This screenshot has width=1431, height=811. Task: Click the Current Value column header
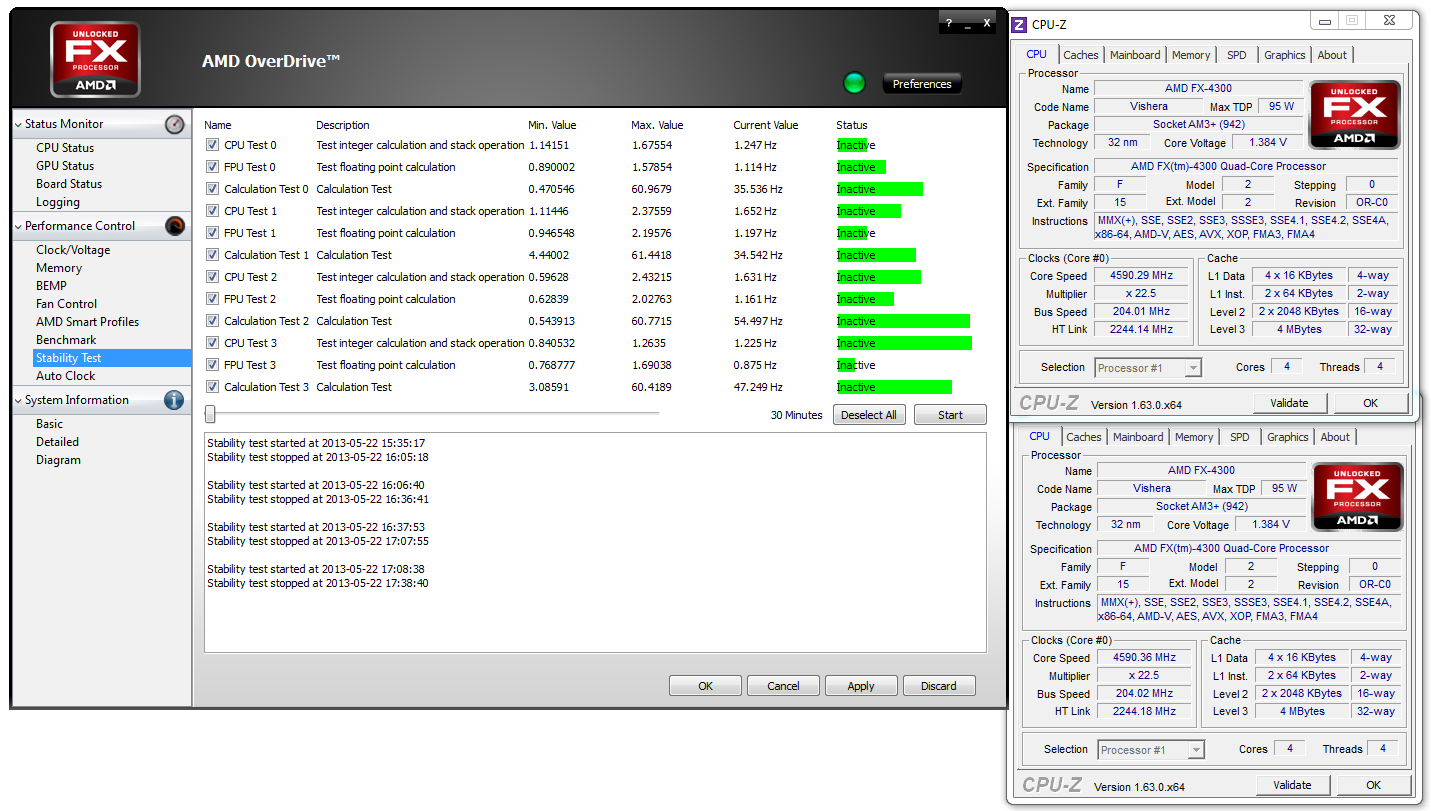coord(766,125)
